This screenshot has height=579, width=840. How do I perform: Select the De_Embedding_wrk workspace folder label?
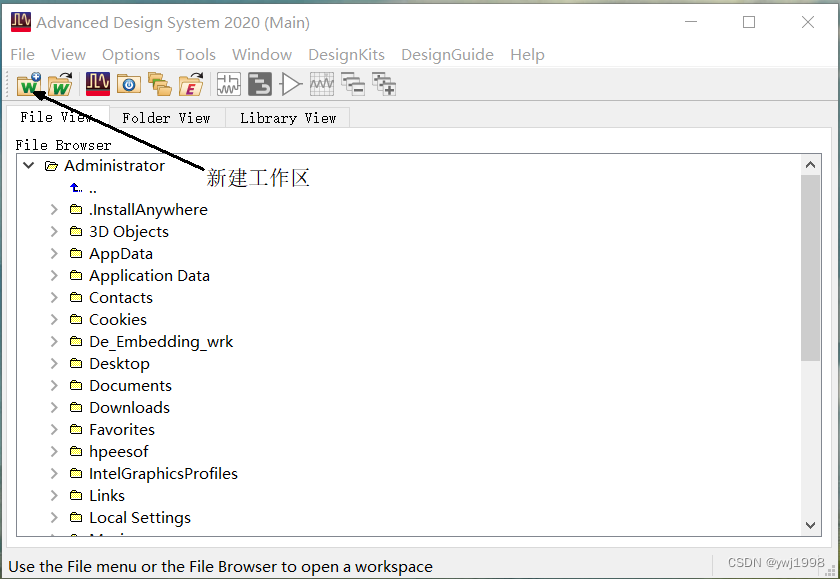pos(161,342)
